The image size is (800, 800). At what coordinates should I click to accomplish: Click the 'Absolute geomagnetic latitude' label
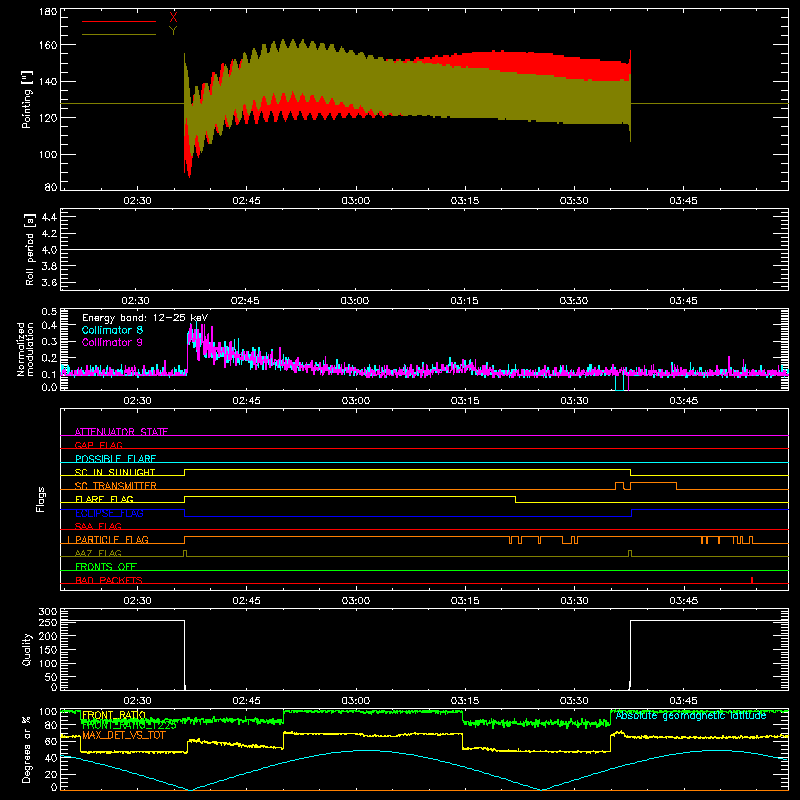[691, 716]
